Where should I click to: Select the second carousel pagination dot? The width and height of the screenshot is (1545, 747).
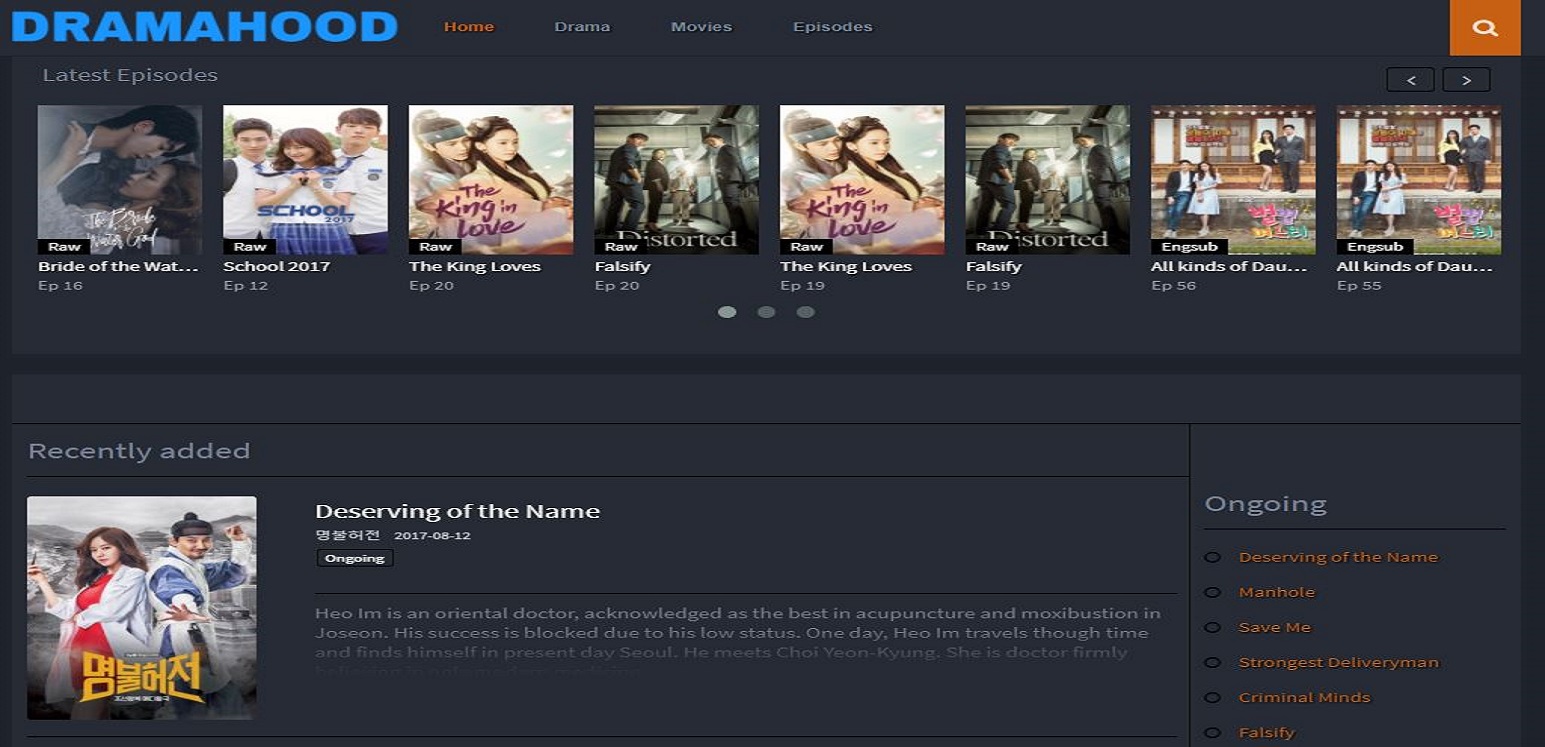[x=766, y=312]
